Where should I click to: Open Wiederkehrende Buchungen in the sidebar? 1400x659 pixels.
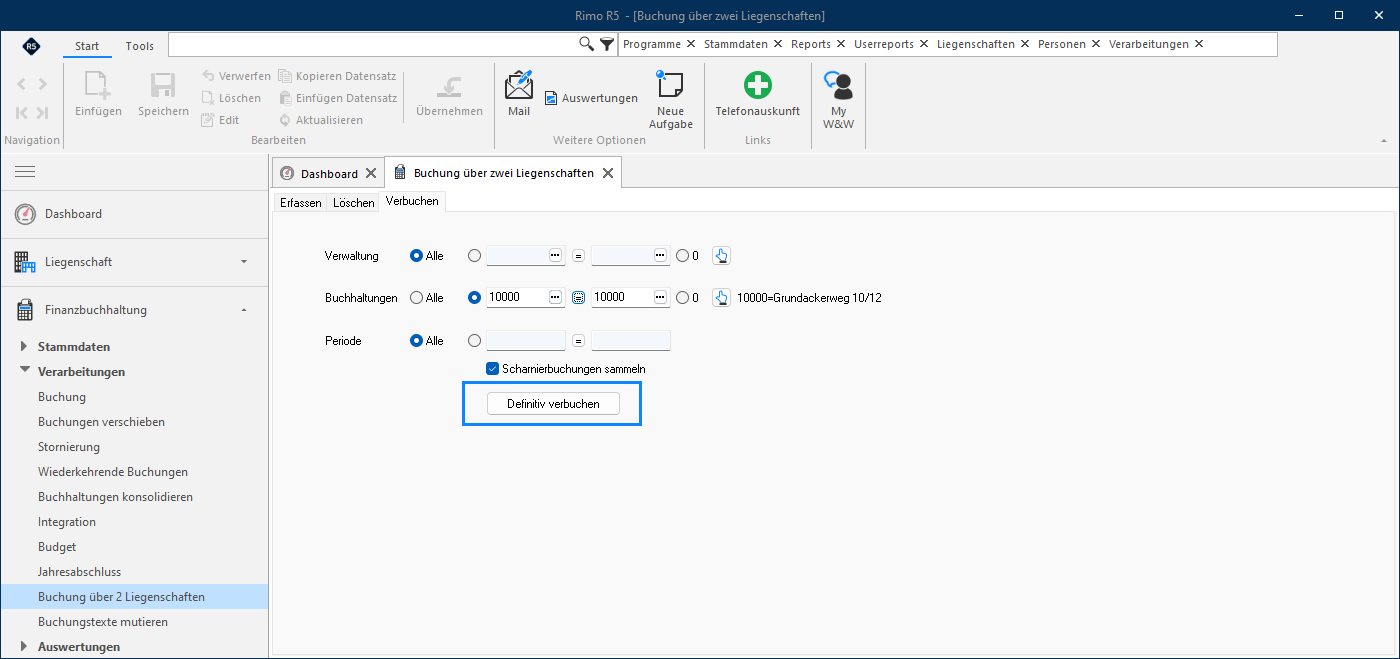(x=113, y=472)
